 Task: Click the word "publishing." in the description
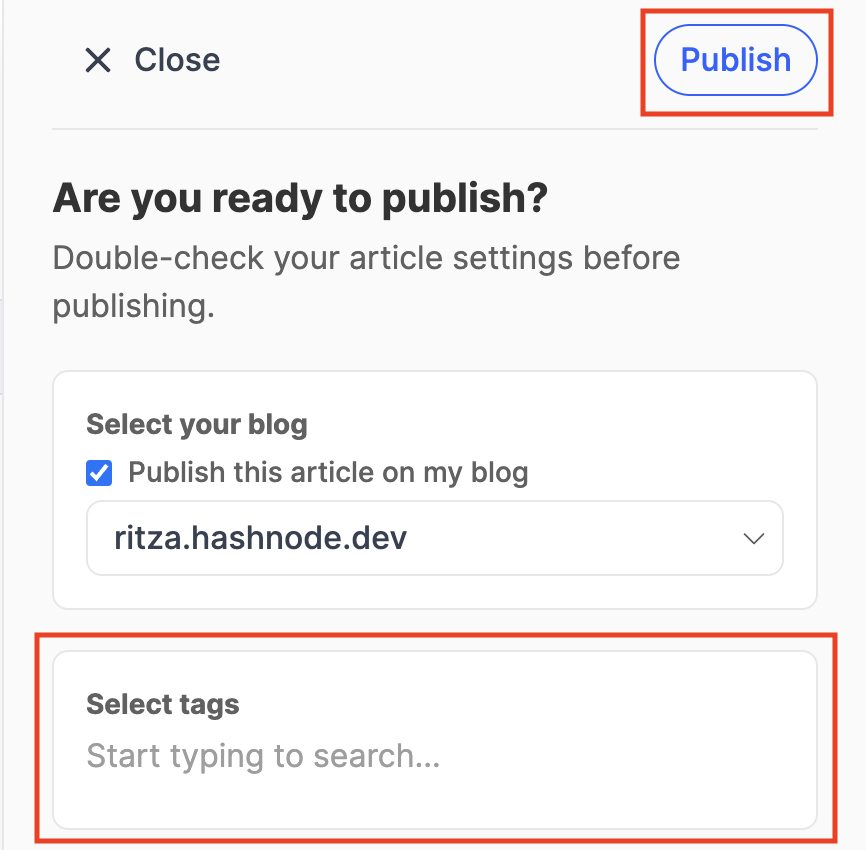tap(134, 306)
